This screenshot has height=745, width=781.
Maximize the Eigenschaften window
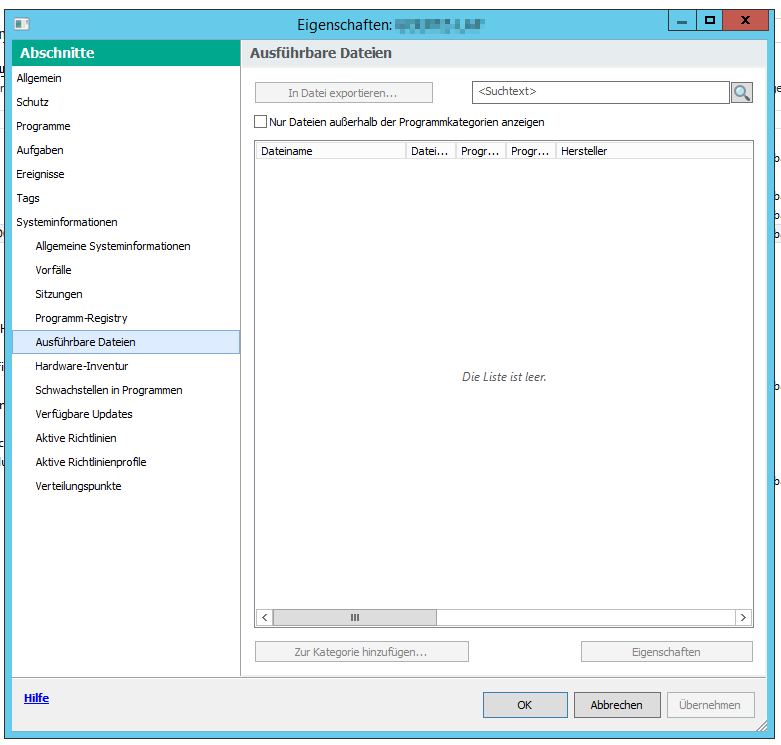click(709, 21)
